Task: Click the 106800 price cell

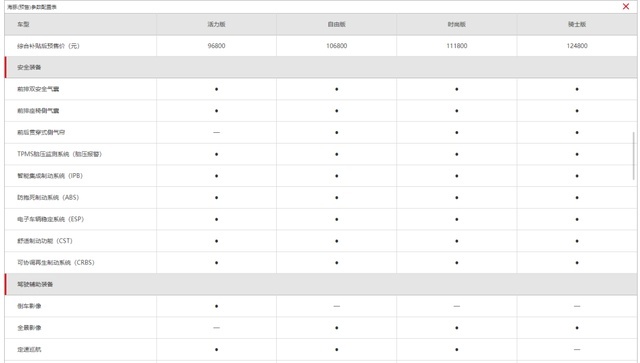Action: [x=336, y=46]
